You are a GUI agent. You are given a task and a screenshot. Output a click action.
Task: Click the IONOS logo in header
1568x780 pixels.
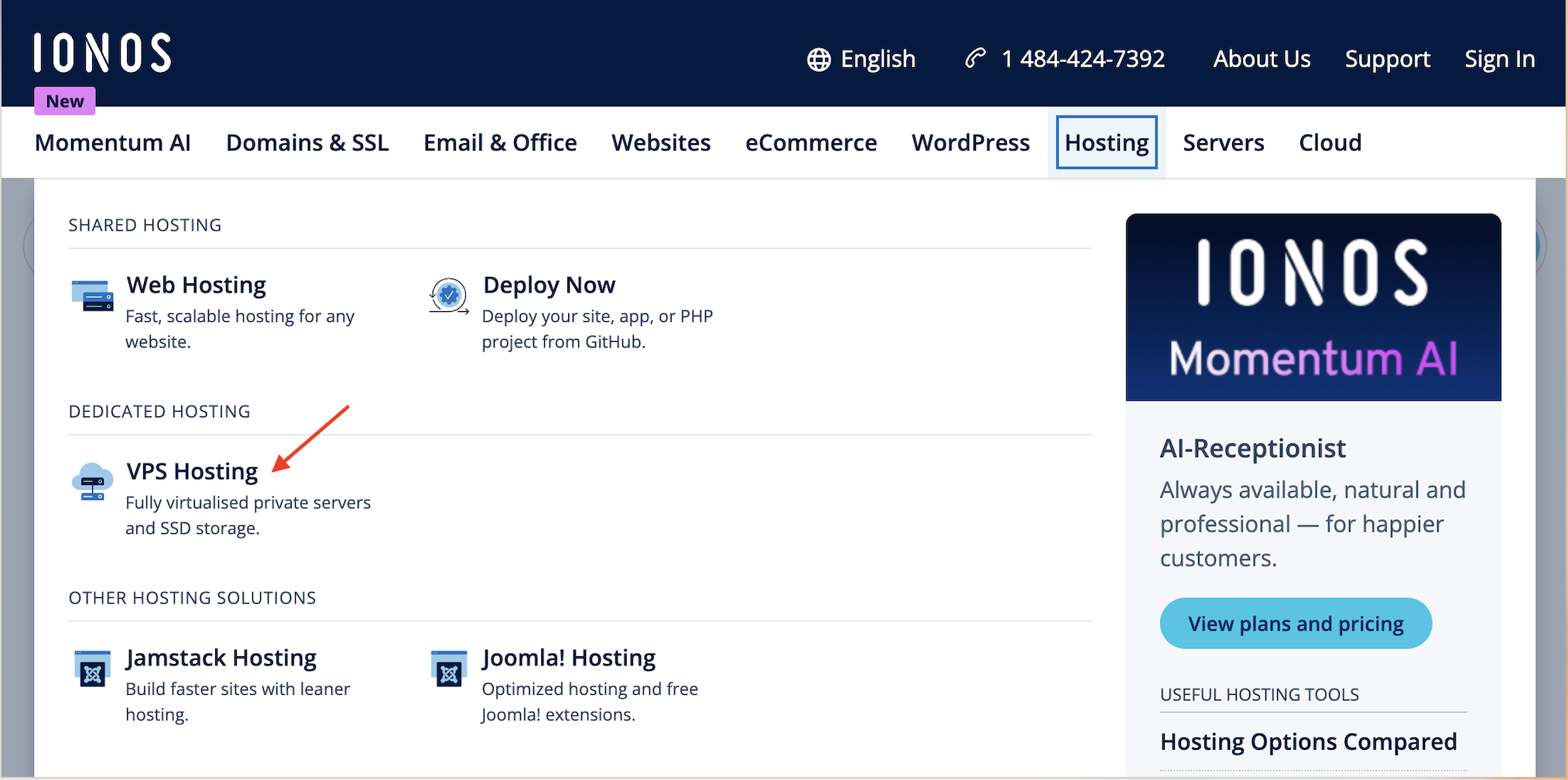coord(102,53)
